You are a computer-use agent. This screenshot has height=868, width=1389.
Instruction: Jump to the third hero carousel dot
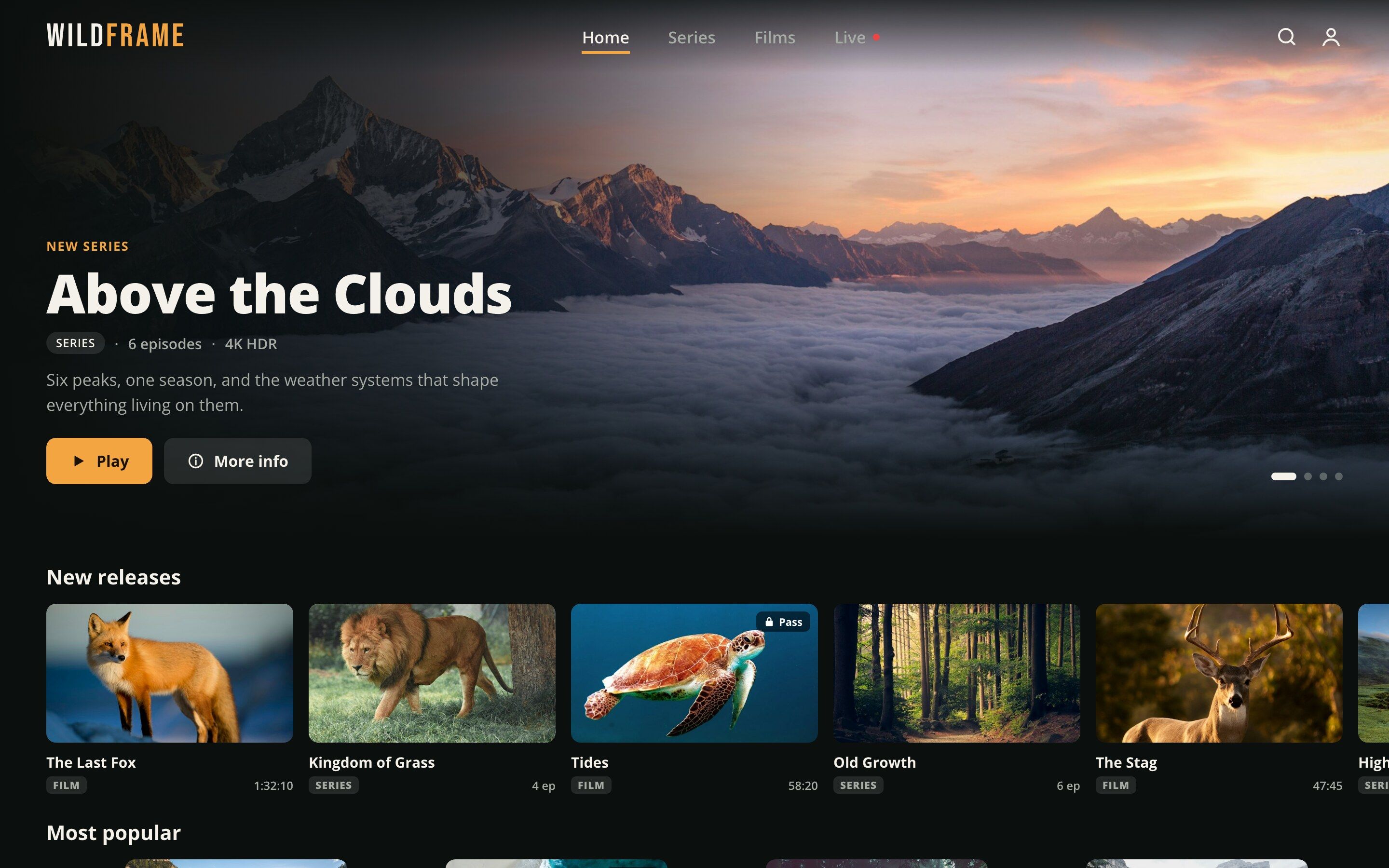tap(1323, 476)
